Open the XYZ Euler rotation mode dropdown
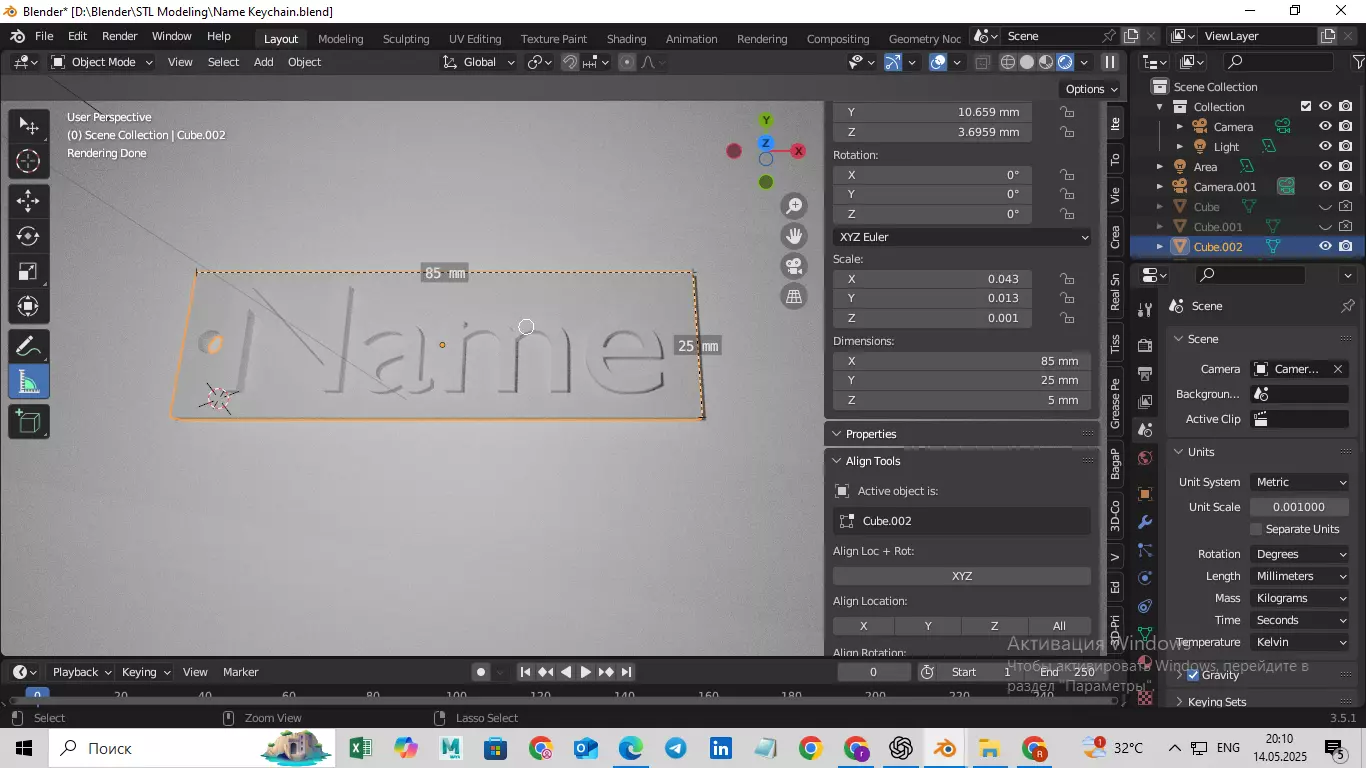The image size is (1366, 768). click(962, 237)
